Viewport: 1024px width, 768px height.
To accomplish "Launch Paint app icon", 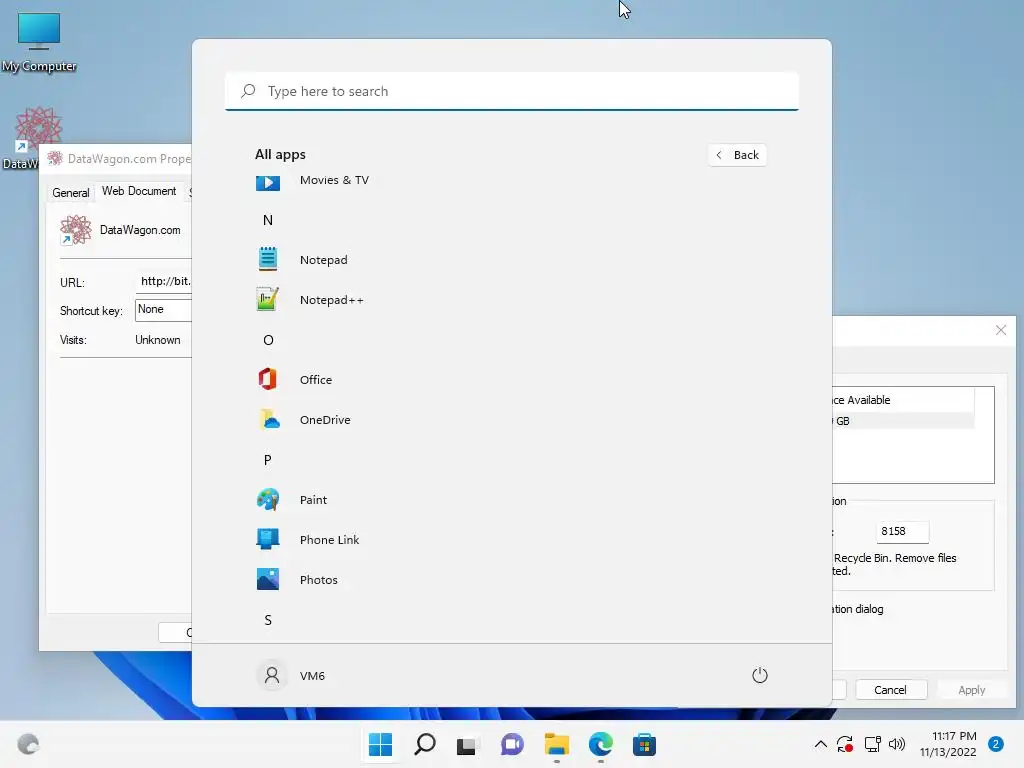I will click(268, 500).
